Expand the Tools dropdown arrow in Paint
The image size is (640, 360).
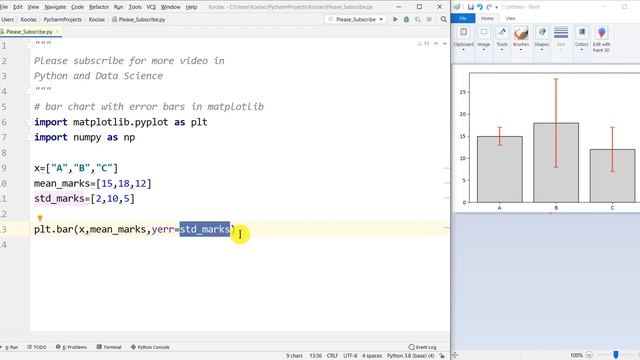pyautogui.click(x=502, y=50)
